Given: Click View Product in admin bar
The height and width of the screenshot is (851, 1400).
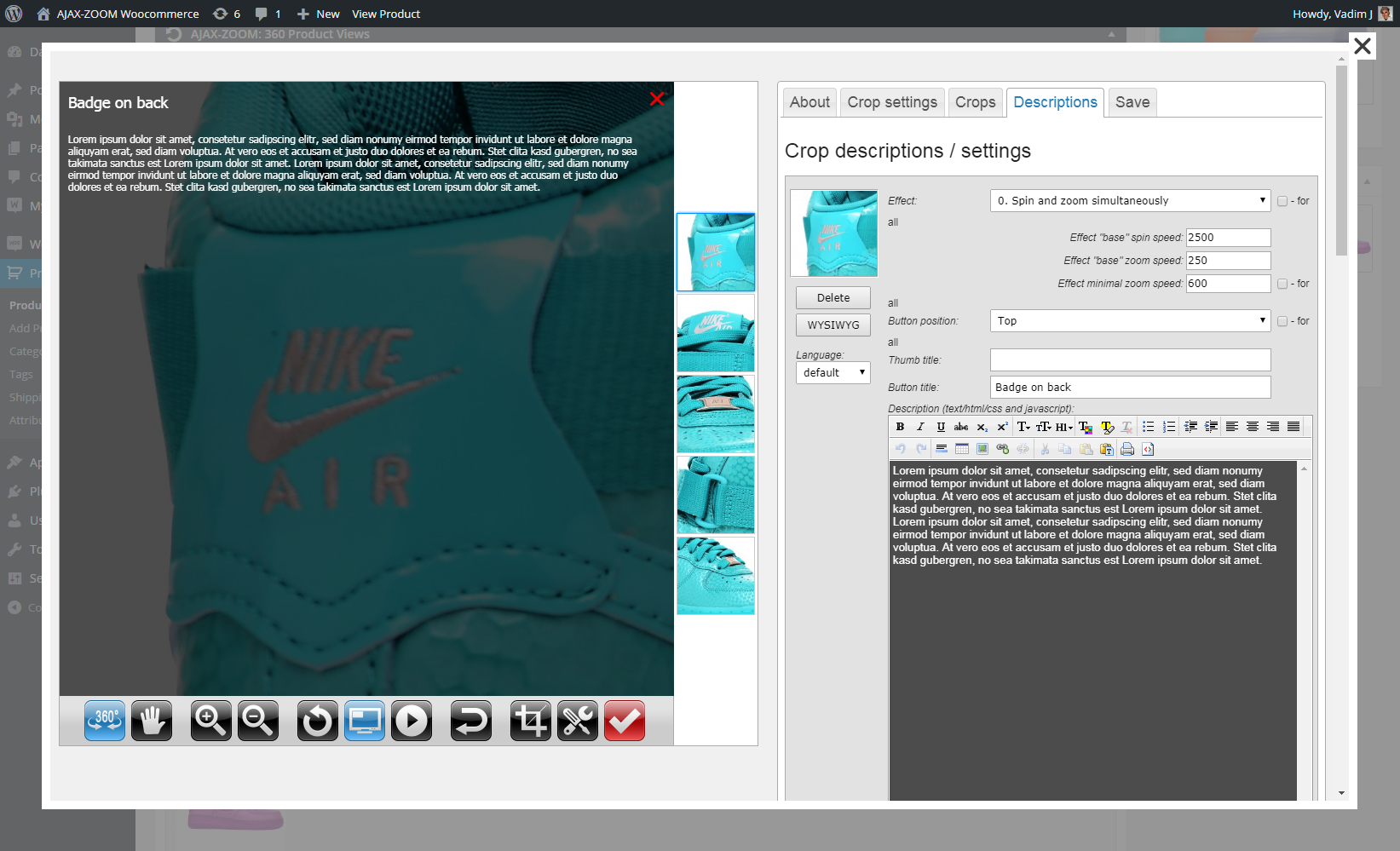Looking at the screenshot, I should (x=386, y=14).
